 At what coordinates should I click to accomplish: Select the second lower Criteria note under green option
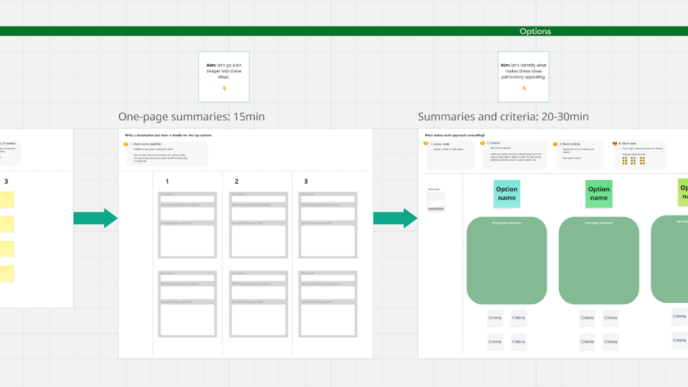coord(611,342)
